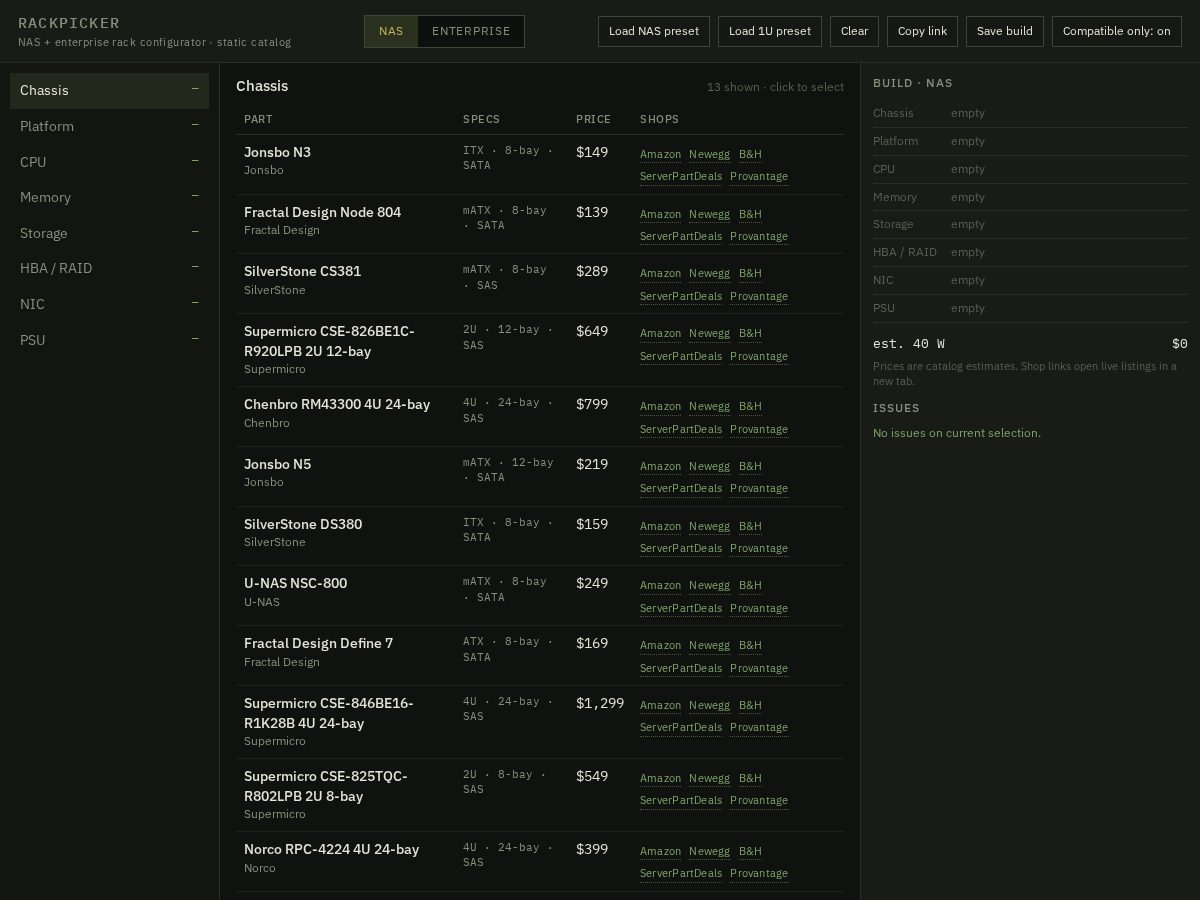
Task: Open NIC category in sidebar
Action: coord(109,304)
